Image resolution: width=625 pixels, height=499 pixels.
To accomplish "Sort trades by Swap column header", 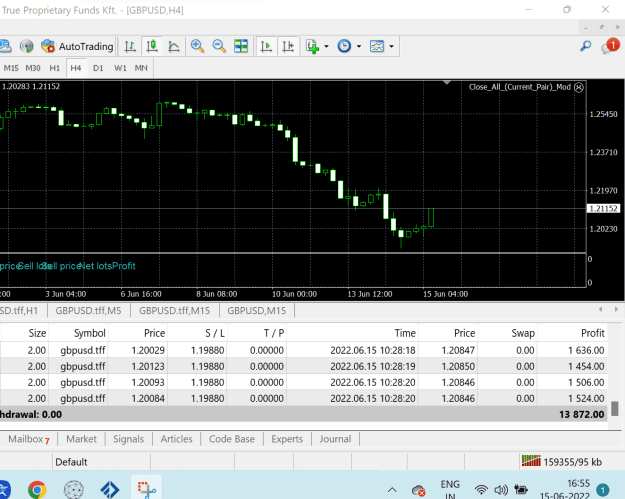I will pos(507,333).
